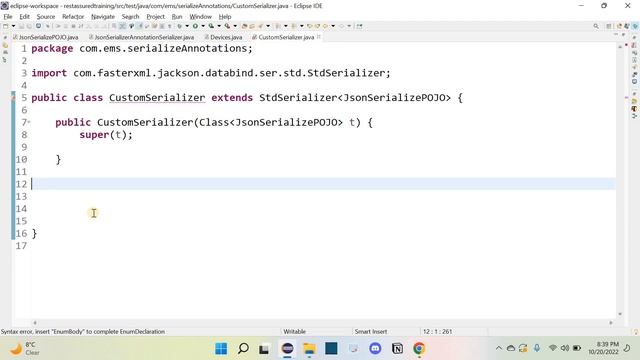Viewport: 640px width, 360px height.
Task: Click the vertical scrollbar up arrow
Action: pos(620,47)
